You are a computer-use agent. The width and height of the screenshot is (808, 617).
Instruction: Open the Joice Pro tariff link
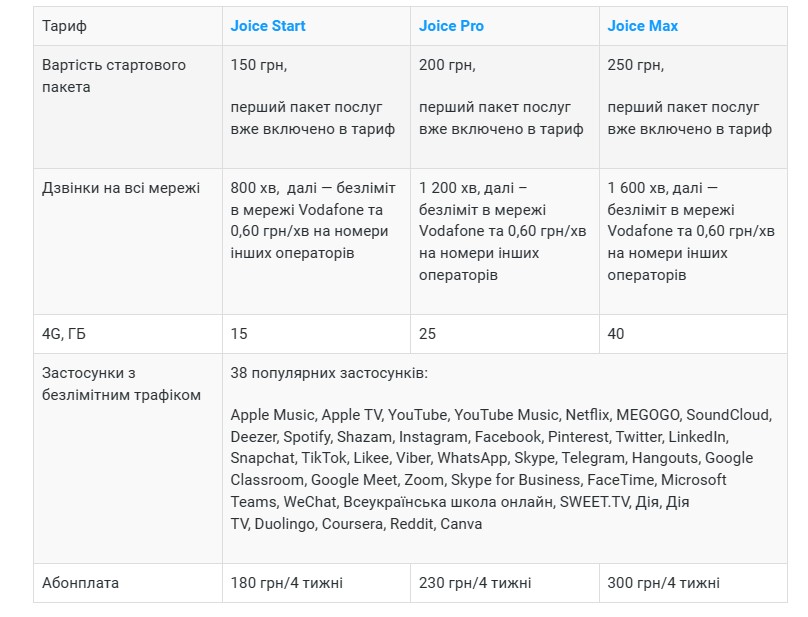coord(451,26)
